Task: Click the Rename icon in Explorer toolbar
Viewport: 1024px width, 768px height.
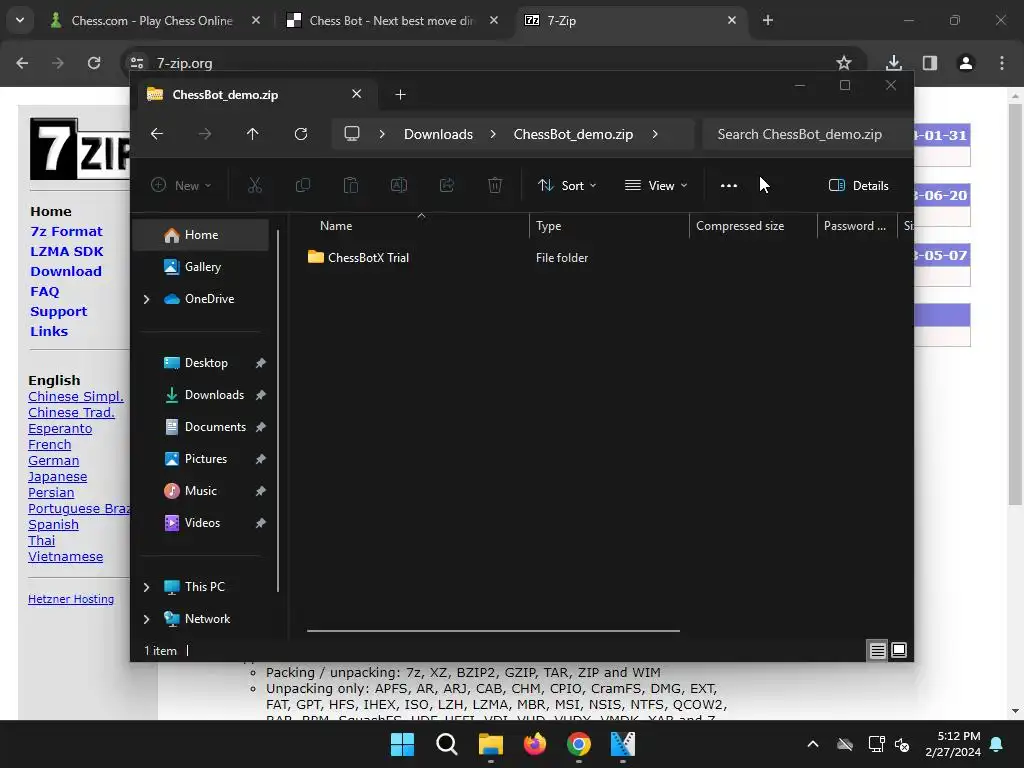Action: tap(398, 185)
